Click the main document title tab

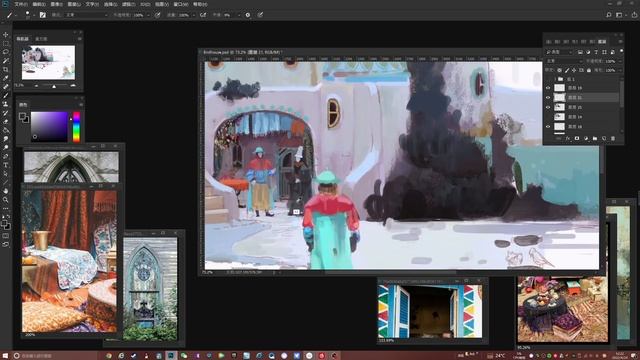242,52
